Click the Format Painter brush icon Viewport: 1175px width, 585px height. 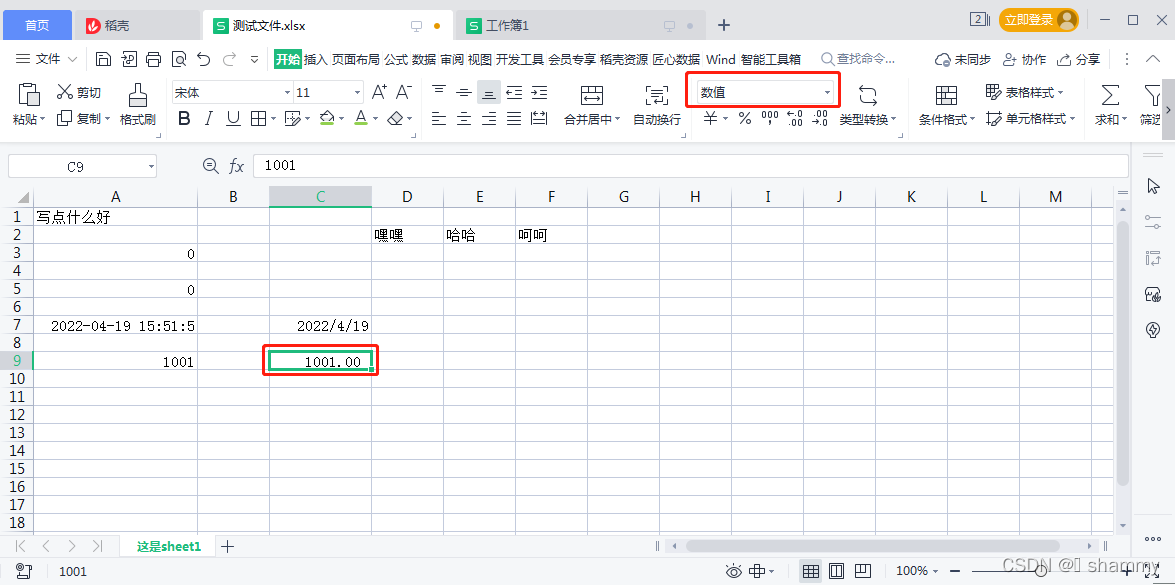137,95
